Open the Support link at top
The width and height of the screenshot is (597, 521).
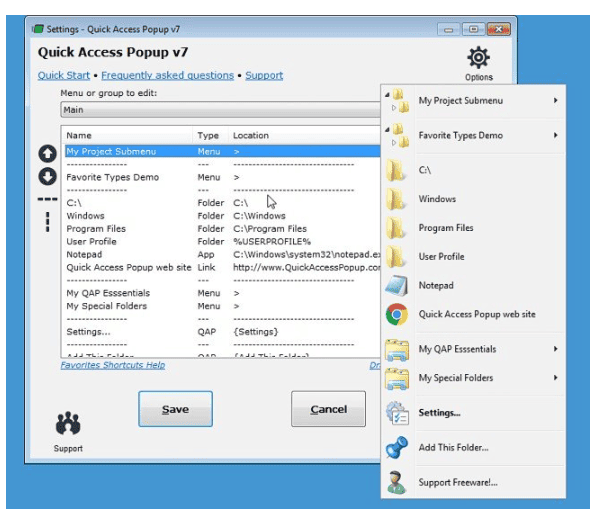(x=264, y=75)
